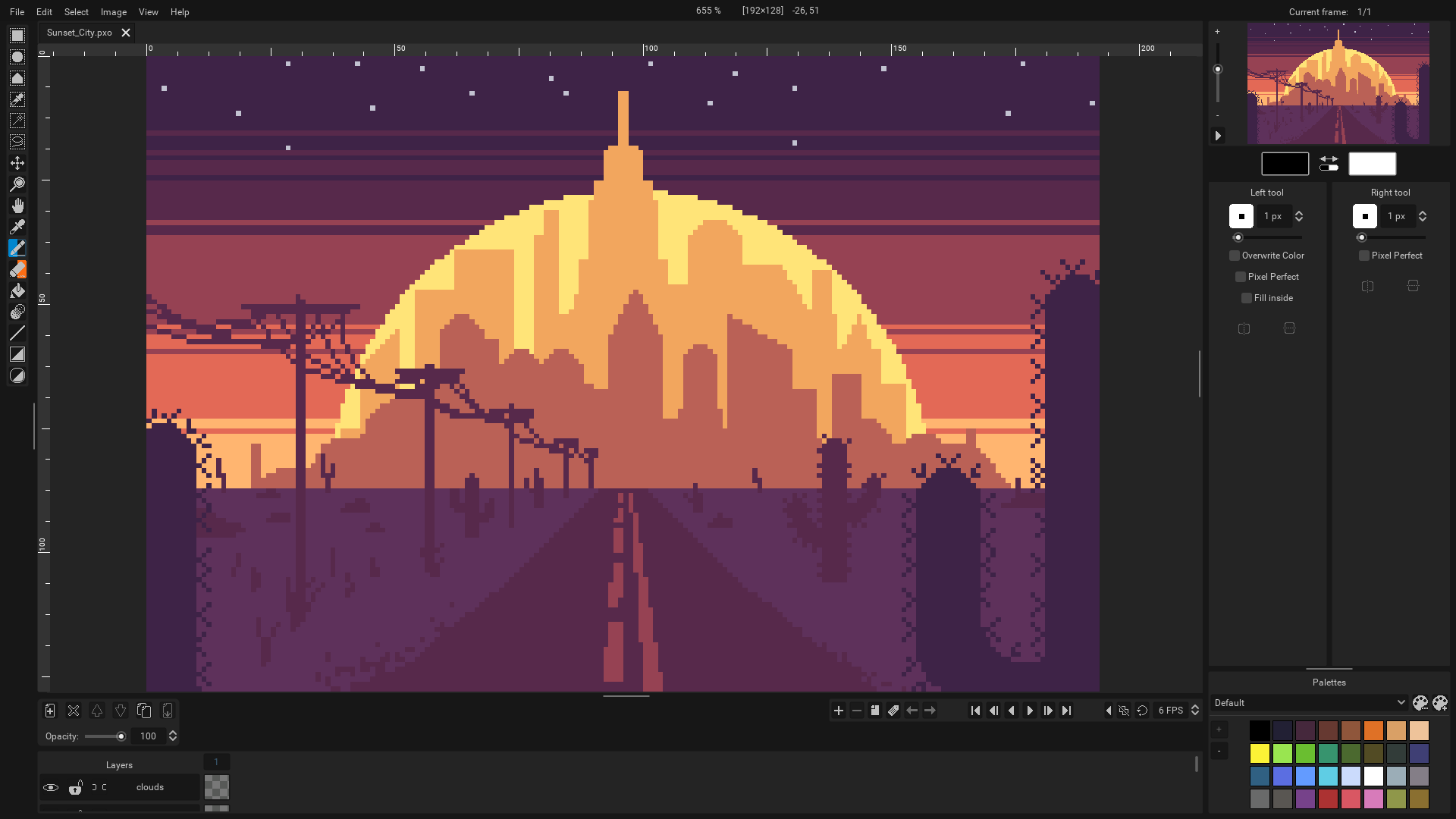This screenshot has width=1456, height=819.
Task: Select the Line tool
Action: click(x=17, y=333)
